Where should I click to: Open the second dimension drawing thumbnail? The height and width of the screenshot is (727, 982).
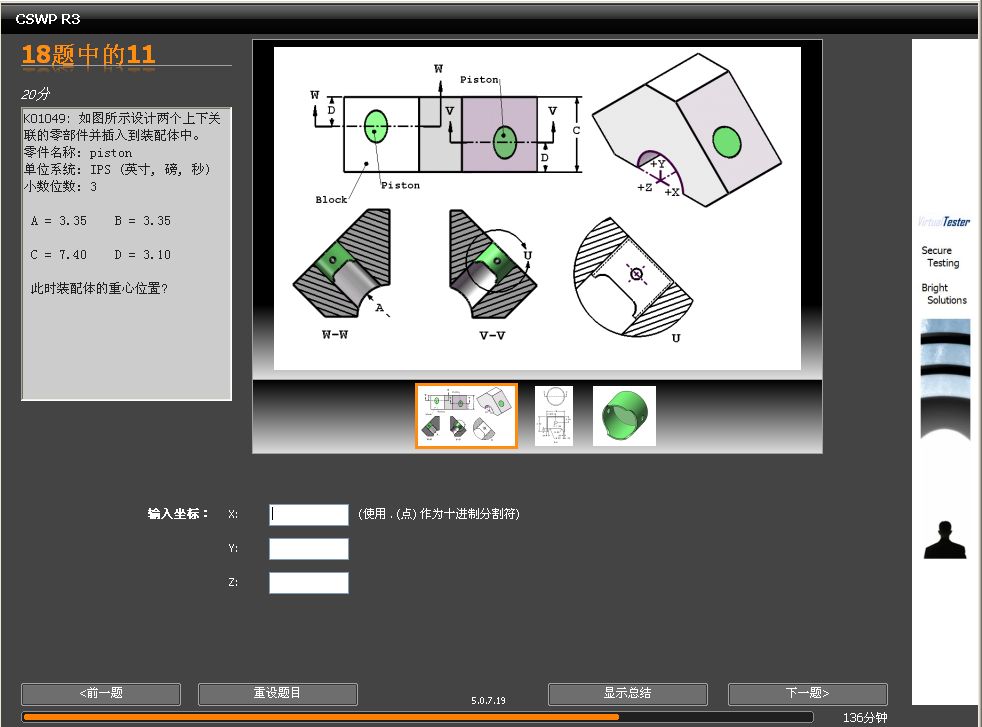point(554,416)
